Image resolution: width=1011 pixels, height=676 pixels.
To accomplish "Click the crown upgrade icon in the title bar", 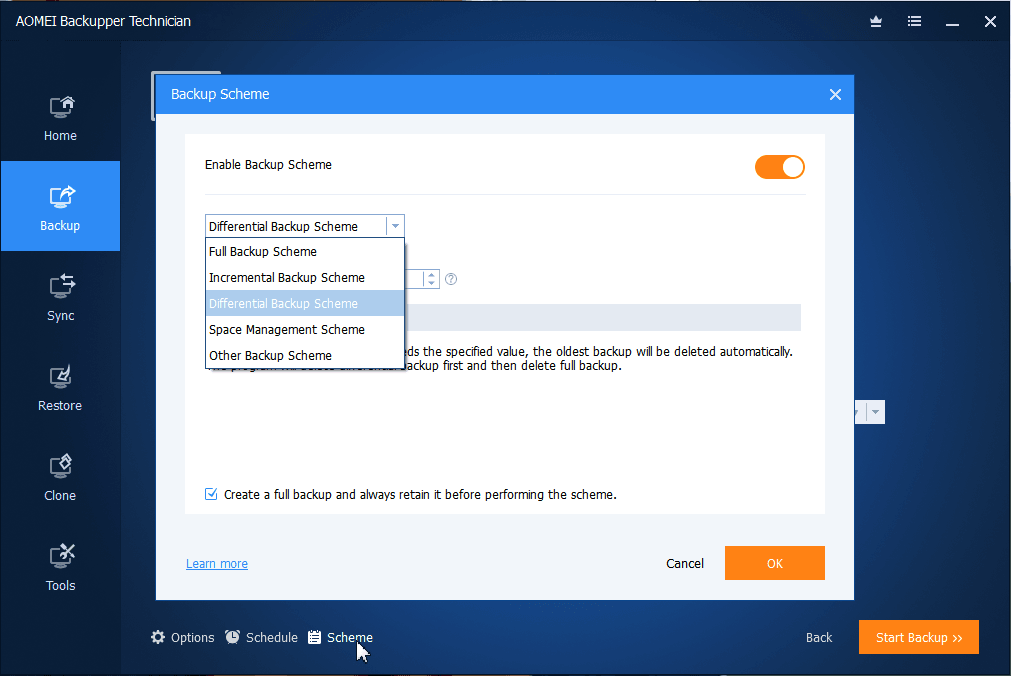I will coord(876,21).
